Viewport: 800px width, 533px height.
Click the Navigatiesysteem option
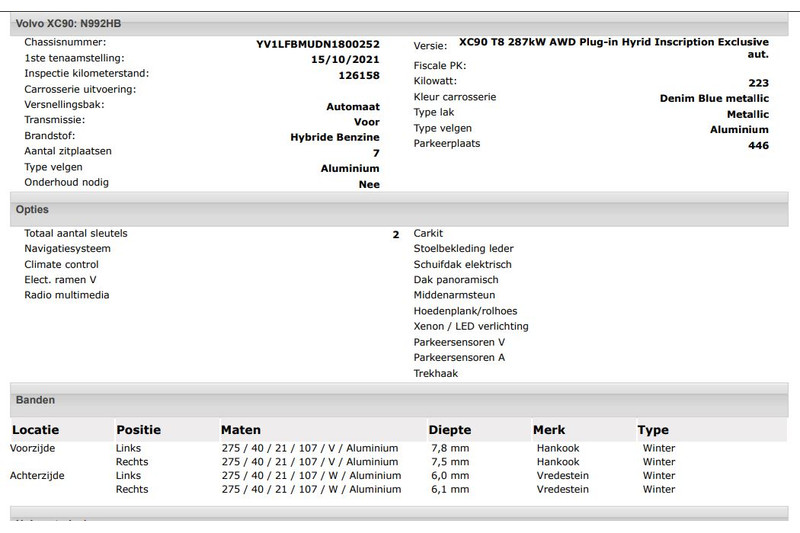coord(67,249)
